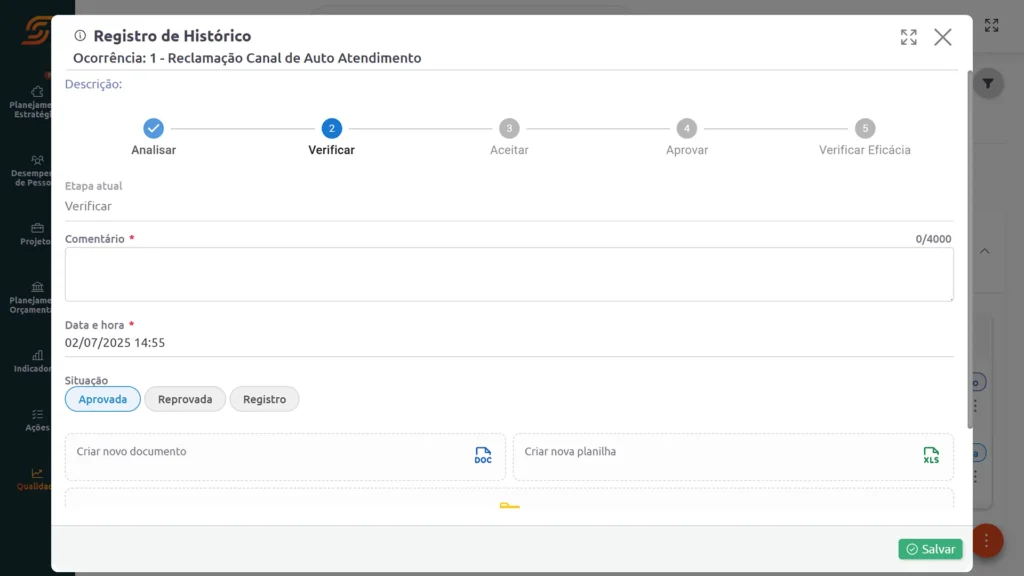Open Projetos module in the sidebar
Image resolution: width=1024 pixels, height=576 pixels.
[x=35, y=234]
